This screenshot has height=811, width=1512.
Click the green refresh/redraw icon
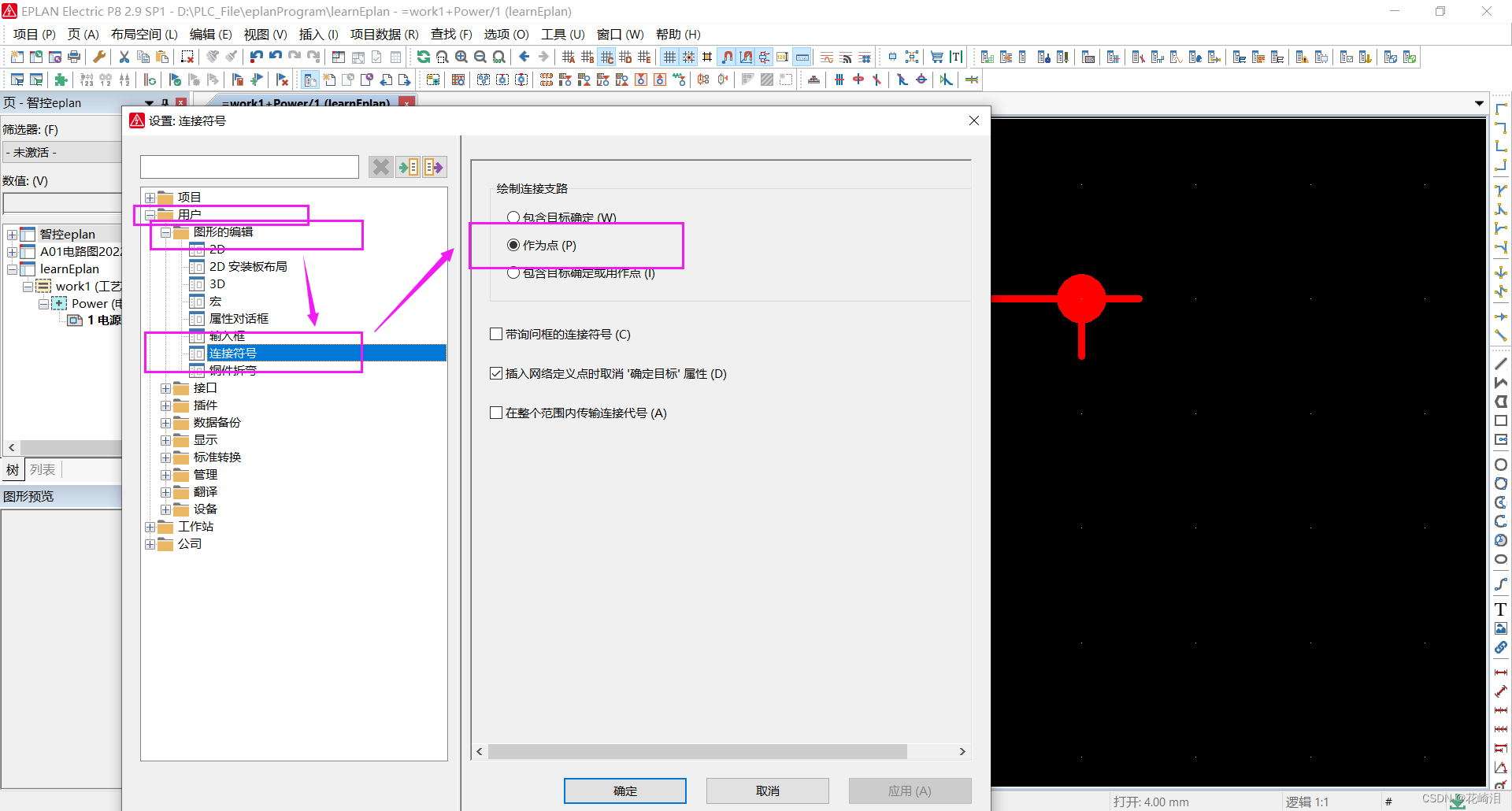[x=423, y=57]
